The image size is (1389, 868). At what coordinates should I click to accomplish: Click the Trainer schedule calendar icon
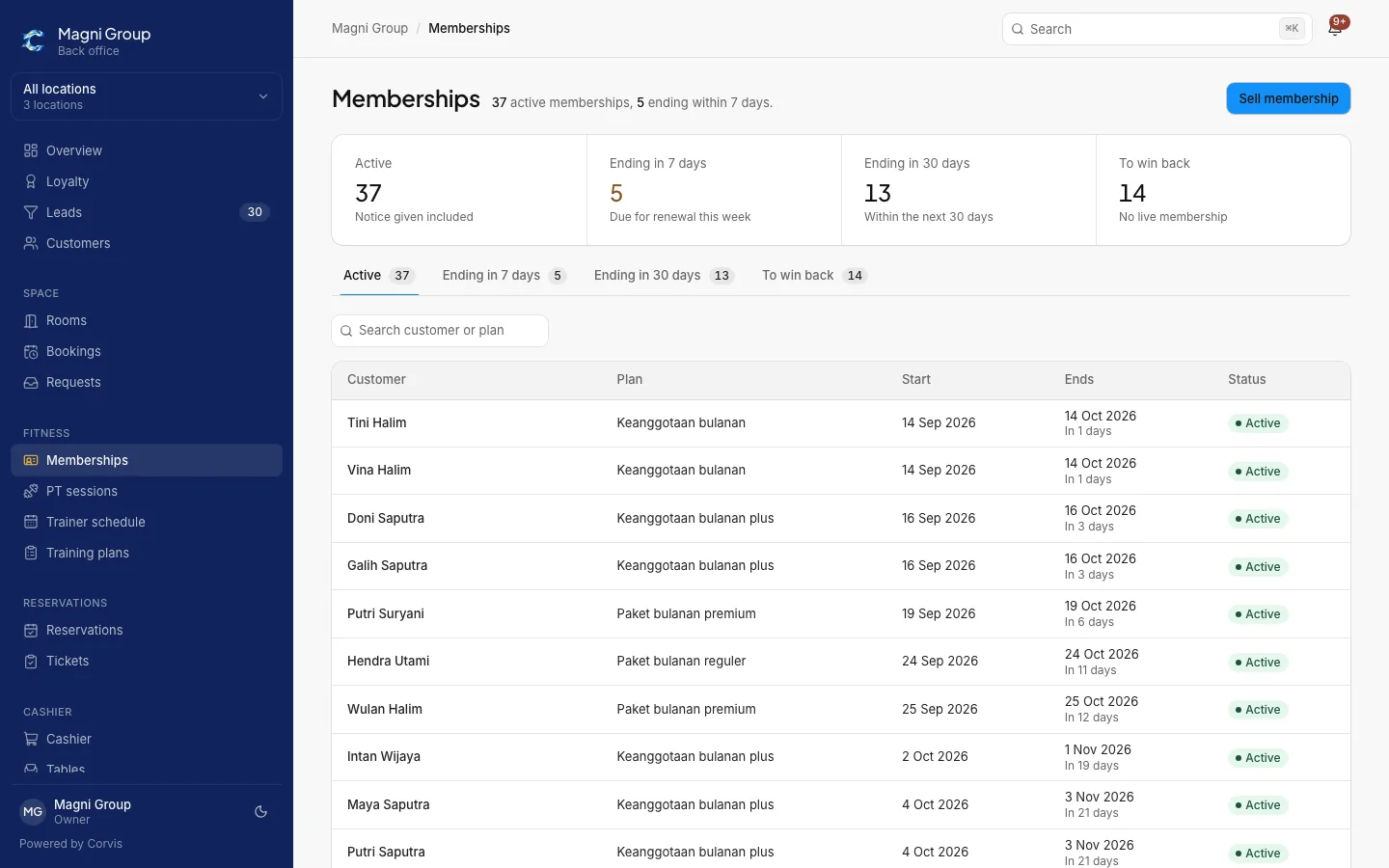[31, 522]
